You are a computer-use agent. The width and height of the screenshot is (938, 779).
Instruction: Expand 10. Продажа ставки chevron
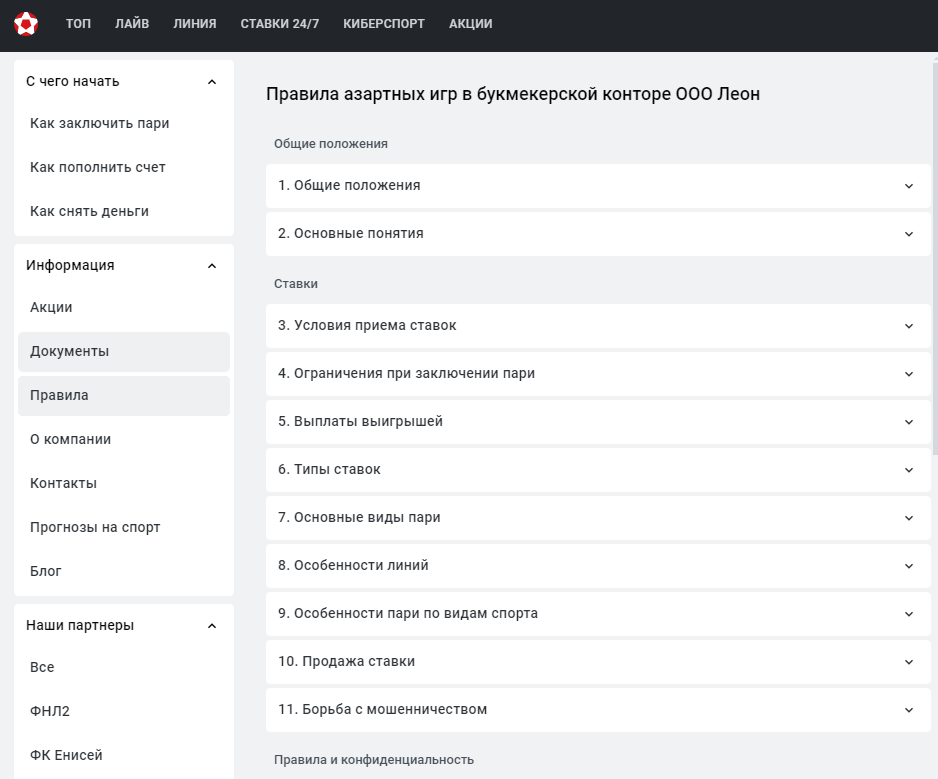909,662
